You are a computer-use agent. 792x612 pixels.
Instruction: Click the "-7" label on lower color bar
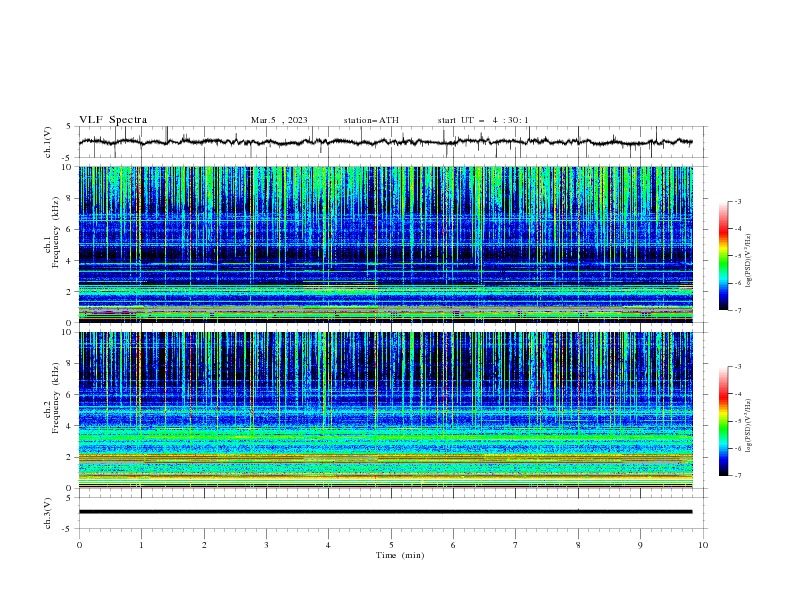(x=737, y=475)
